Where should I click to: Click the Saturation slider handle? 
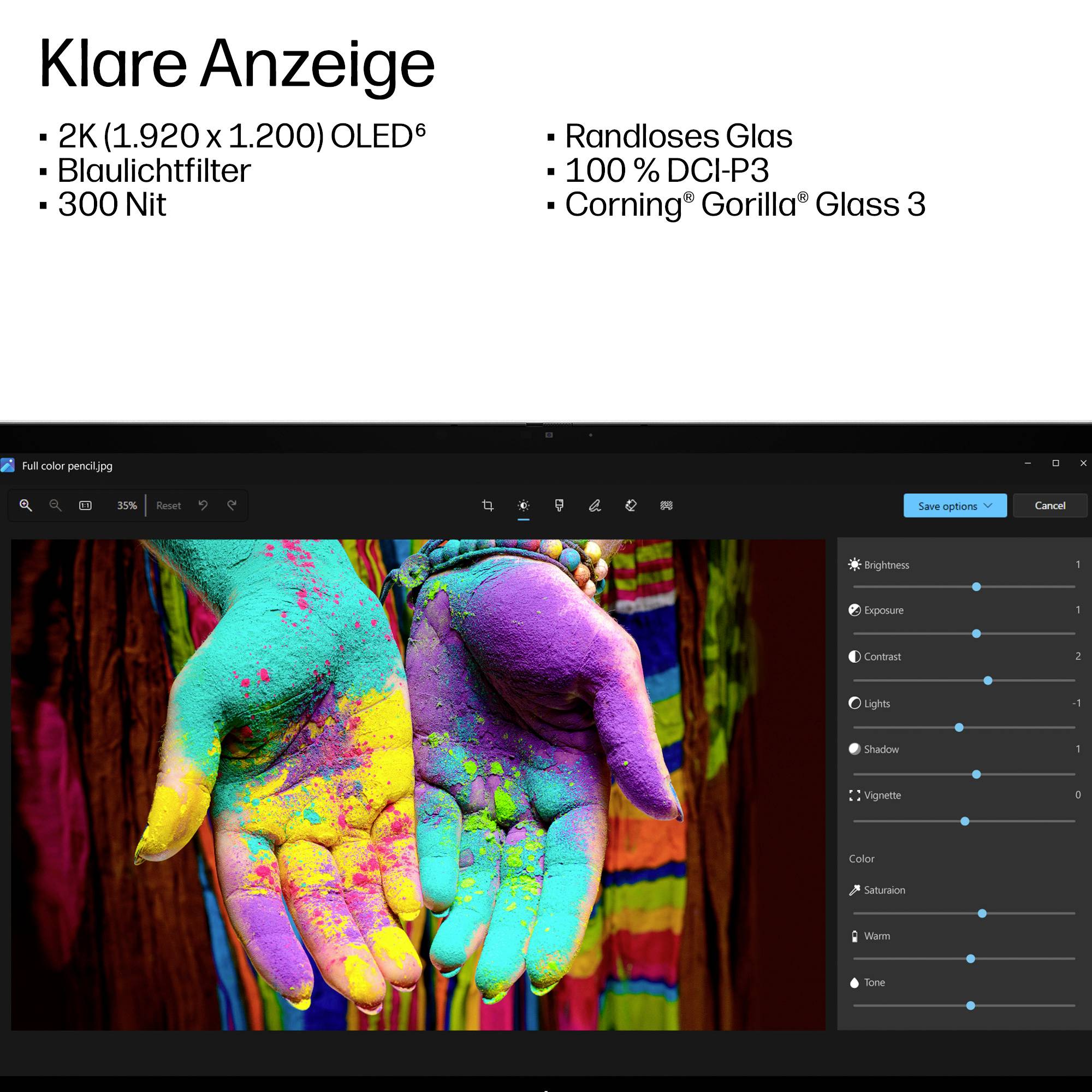click(982, 913)
